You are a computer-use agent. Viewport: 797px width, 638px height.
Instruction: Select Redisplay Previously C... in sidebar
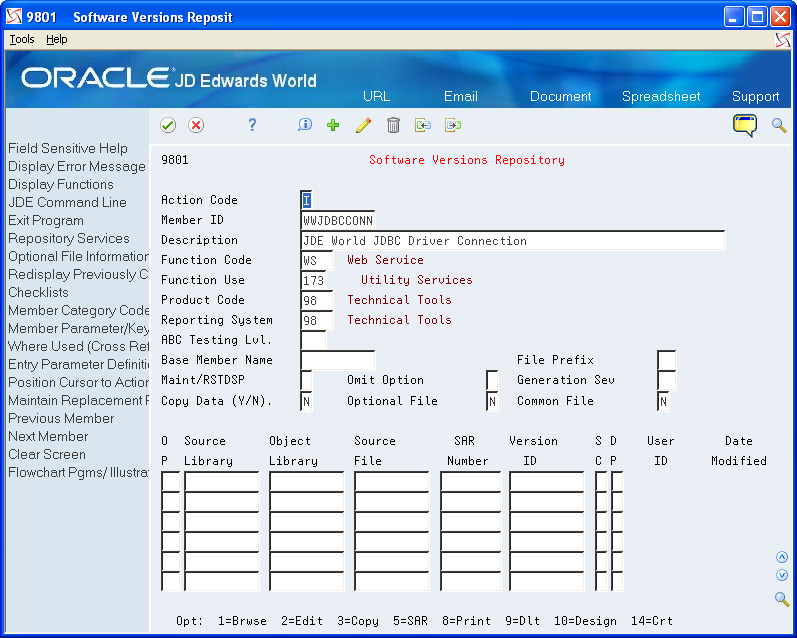78,275
